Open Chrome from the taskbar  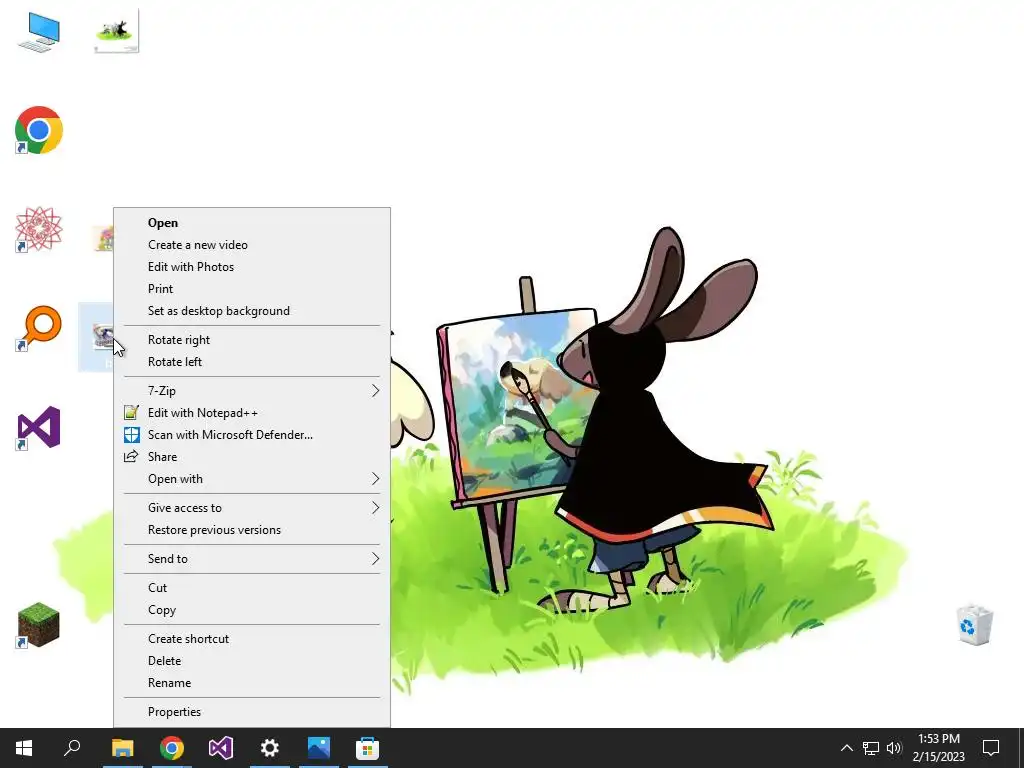click(172, 748)
